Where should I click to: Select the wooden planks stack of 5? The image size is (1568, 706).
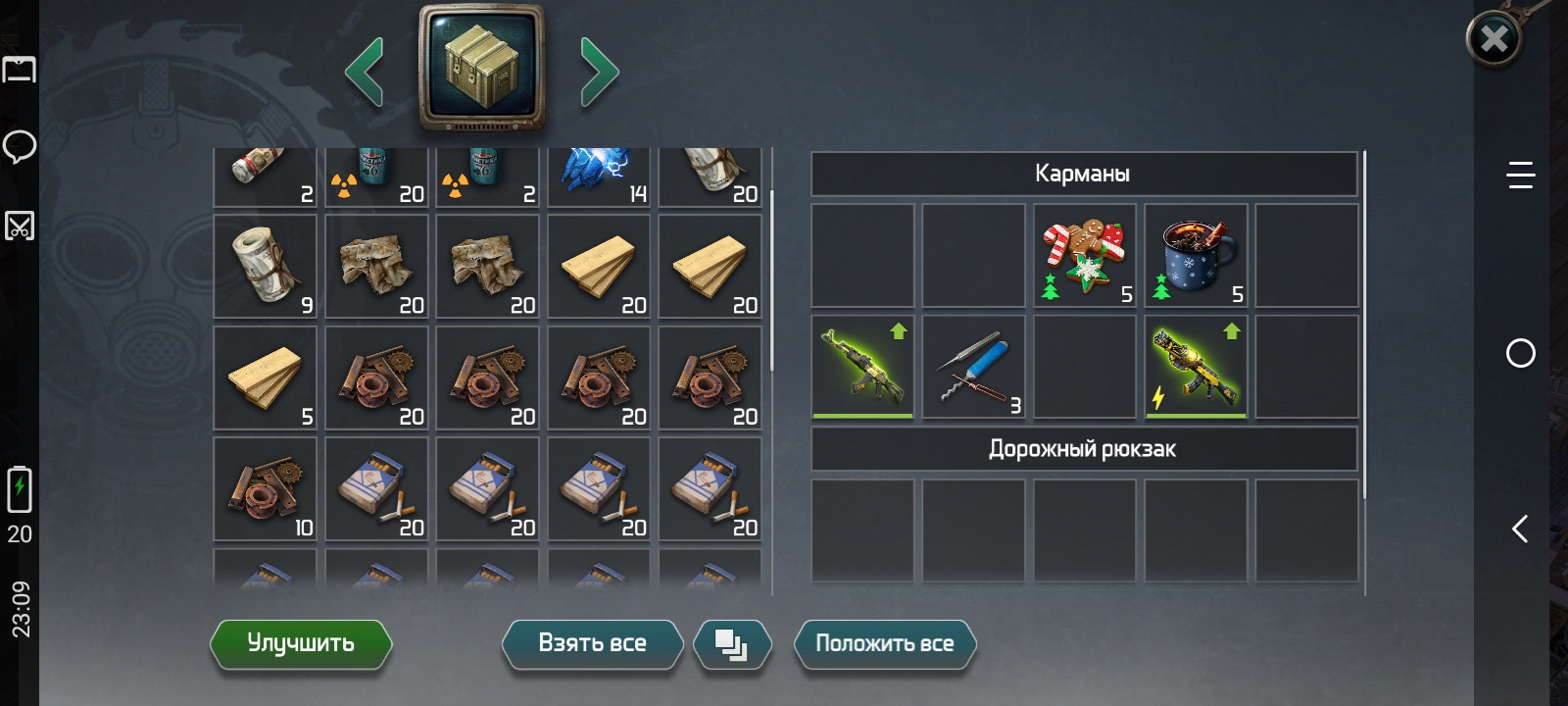(266, 378)
